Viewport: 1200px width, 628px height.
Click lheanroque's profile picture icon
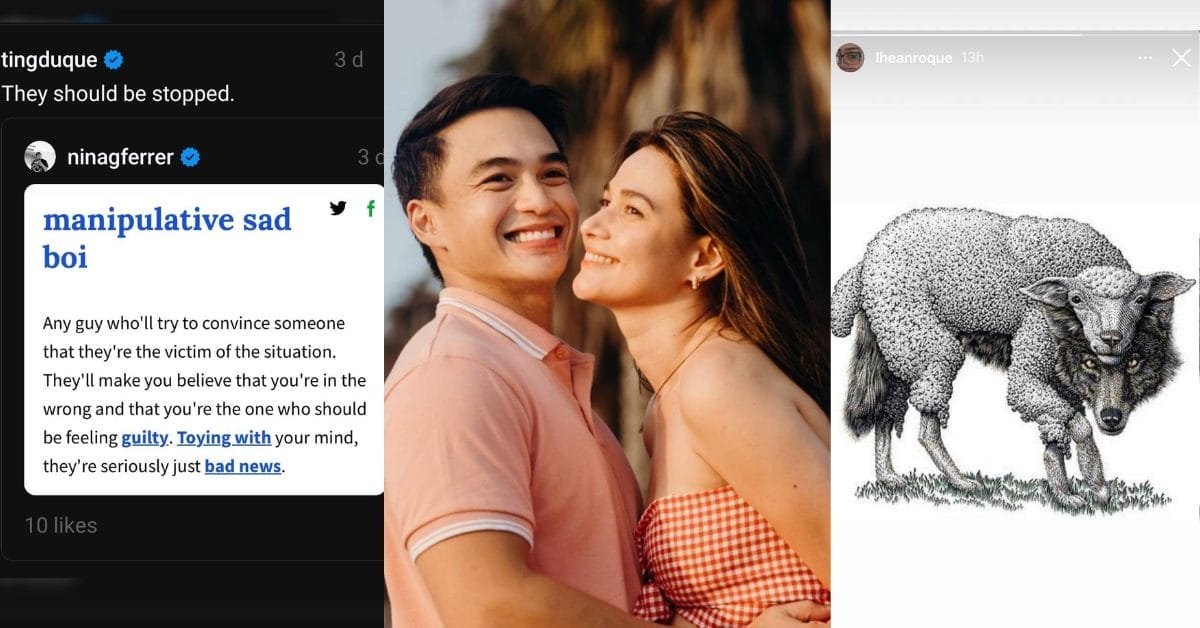point(849,57)
